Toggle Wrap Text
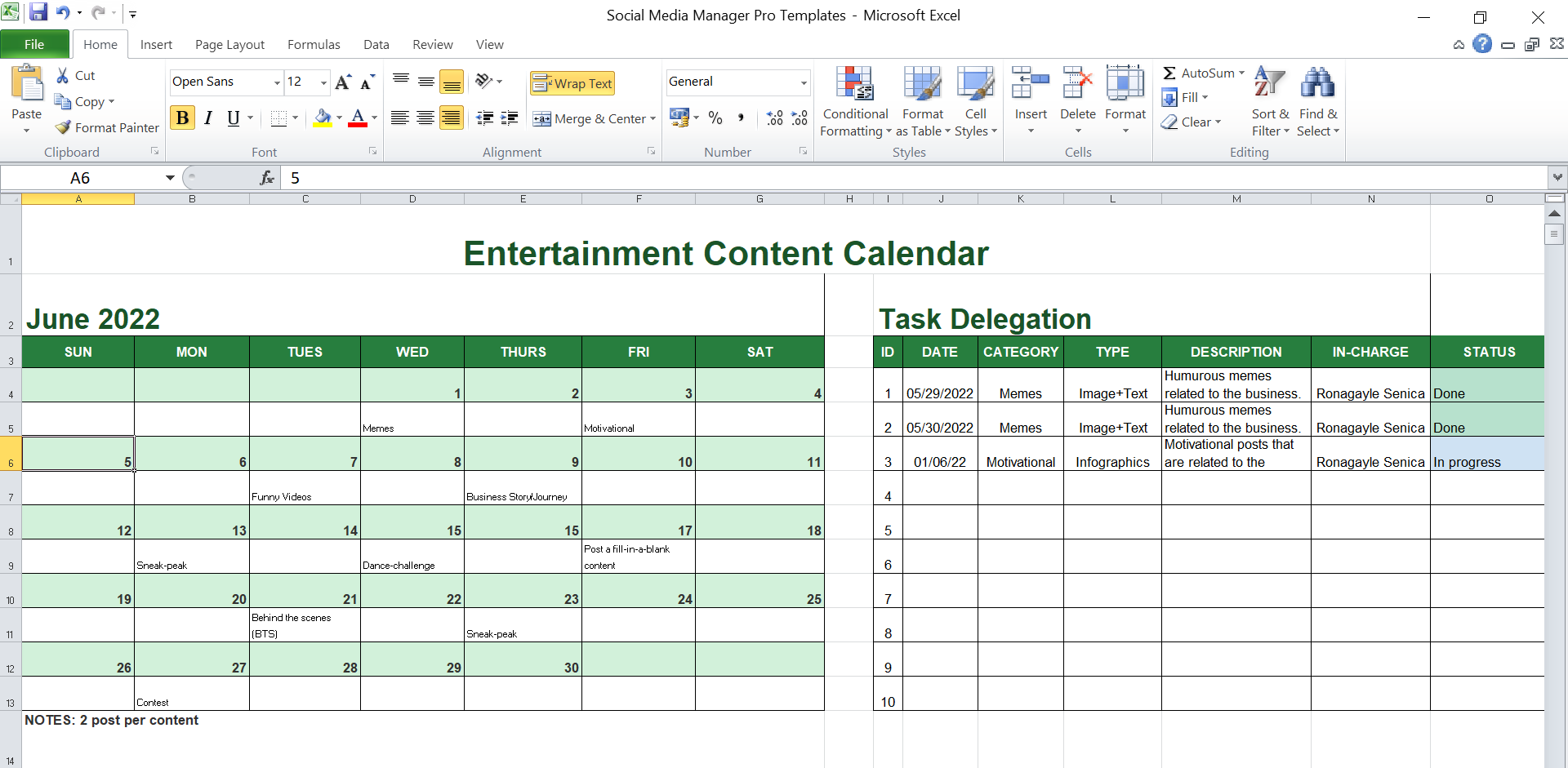Image resolution: width=1568 pixels, height=768 pixels. 572,83
